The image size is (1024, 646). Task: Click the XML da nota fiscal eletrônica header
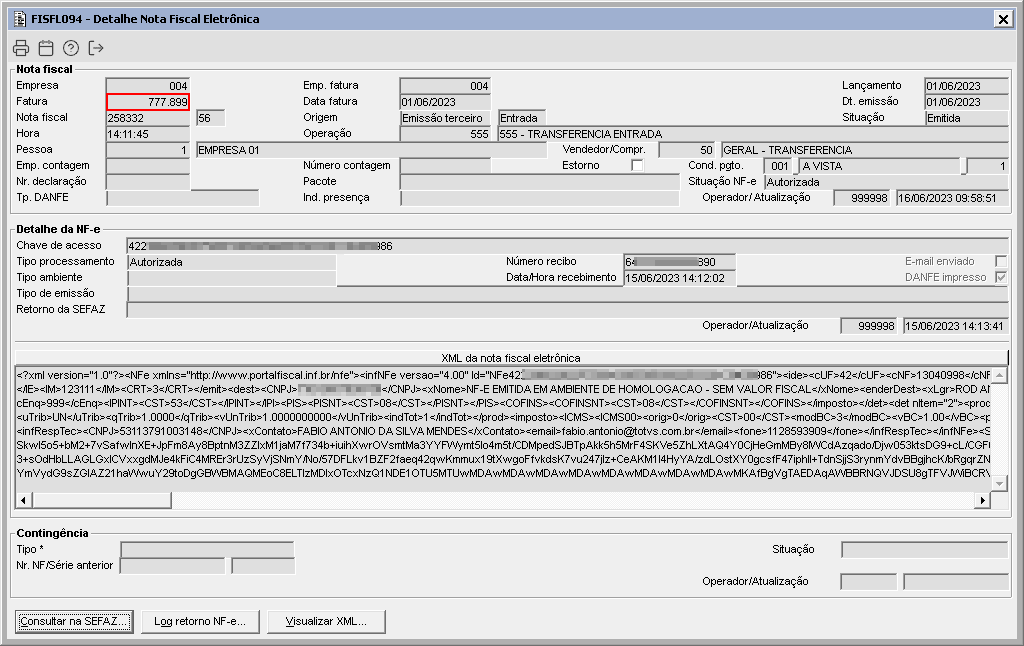pos(511,358)
